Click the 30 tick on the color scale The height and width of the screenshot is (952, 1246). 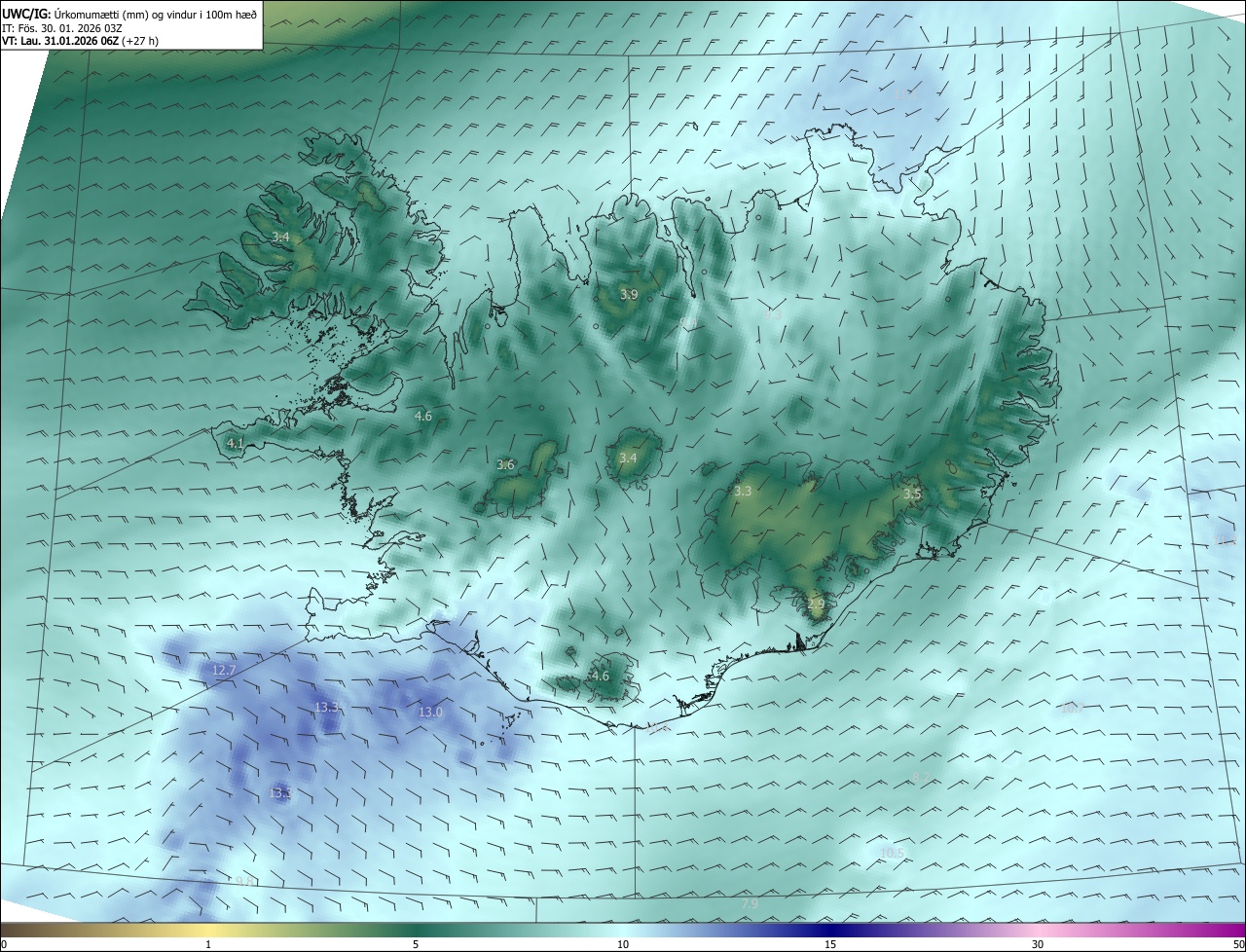[x=1038, y=944]
